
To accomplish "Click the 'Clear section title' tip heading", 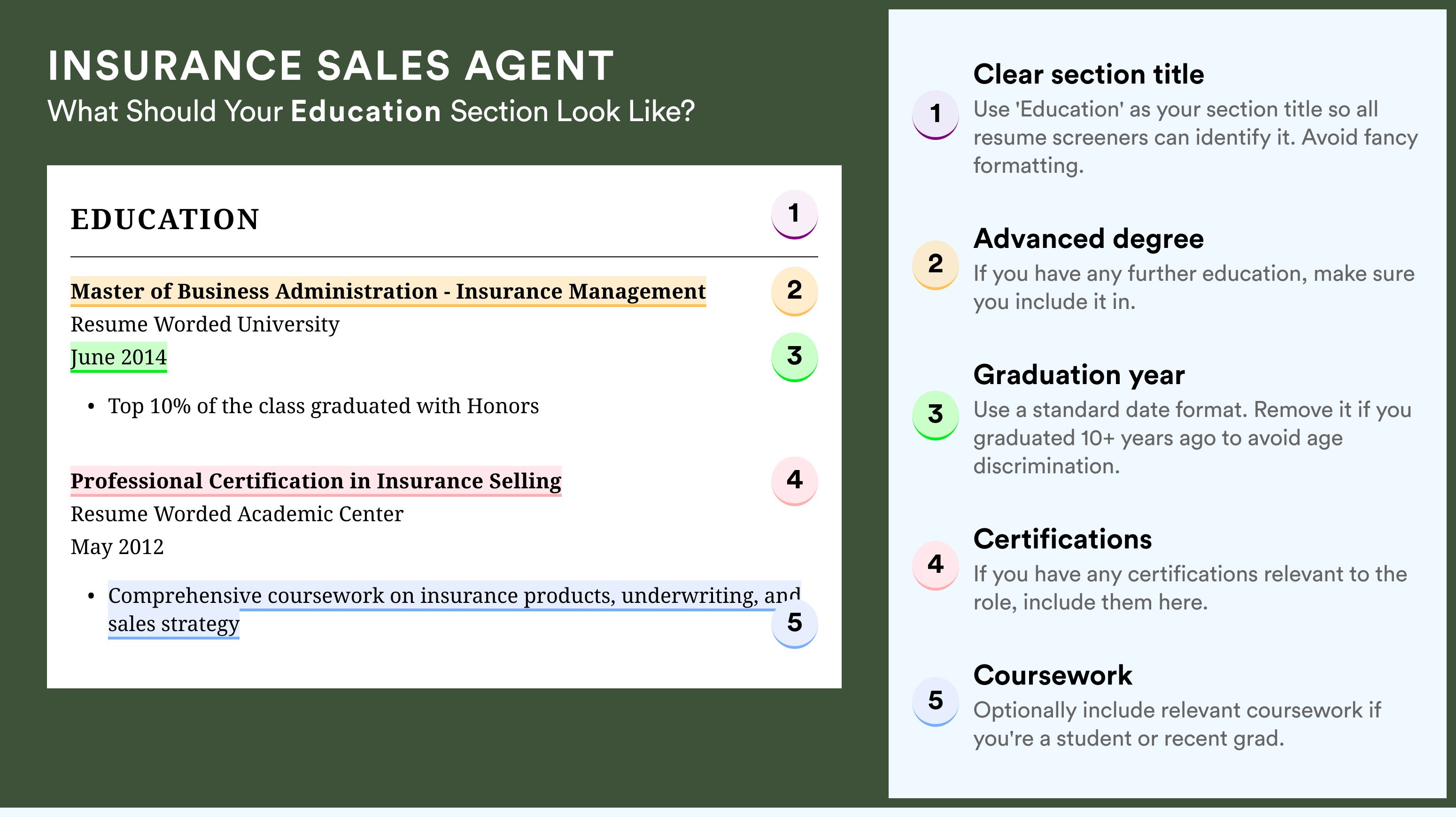I will pyautogui.click(x=1089, y=74).
